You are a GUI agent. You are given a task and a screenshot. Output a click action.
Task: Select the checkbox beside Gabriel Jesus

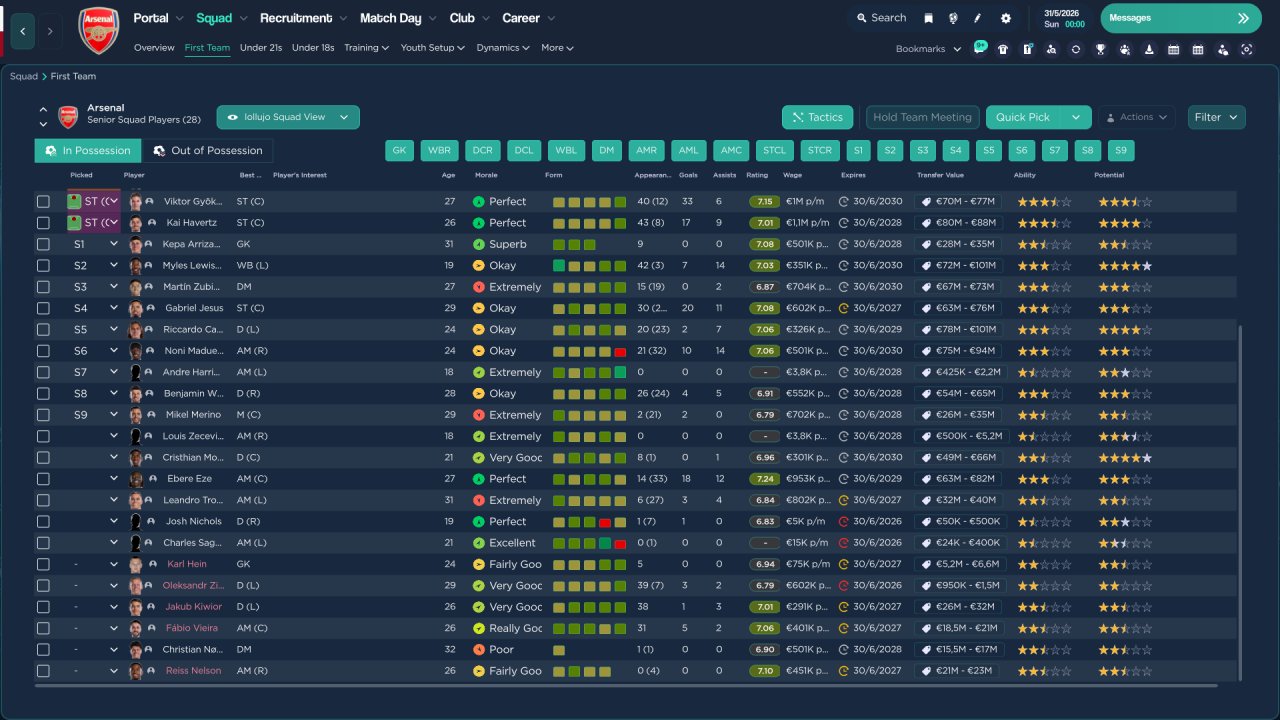click(43, 308)
